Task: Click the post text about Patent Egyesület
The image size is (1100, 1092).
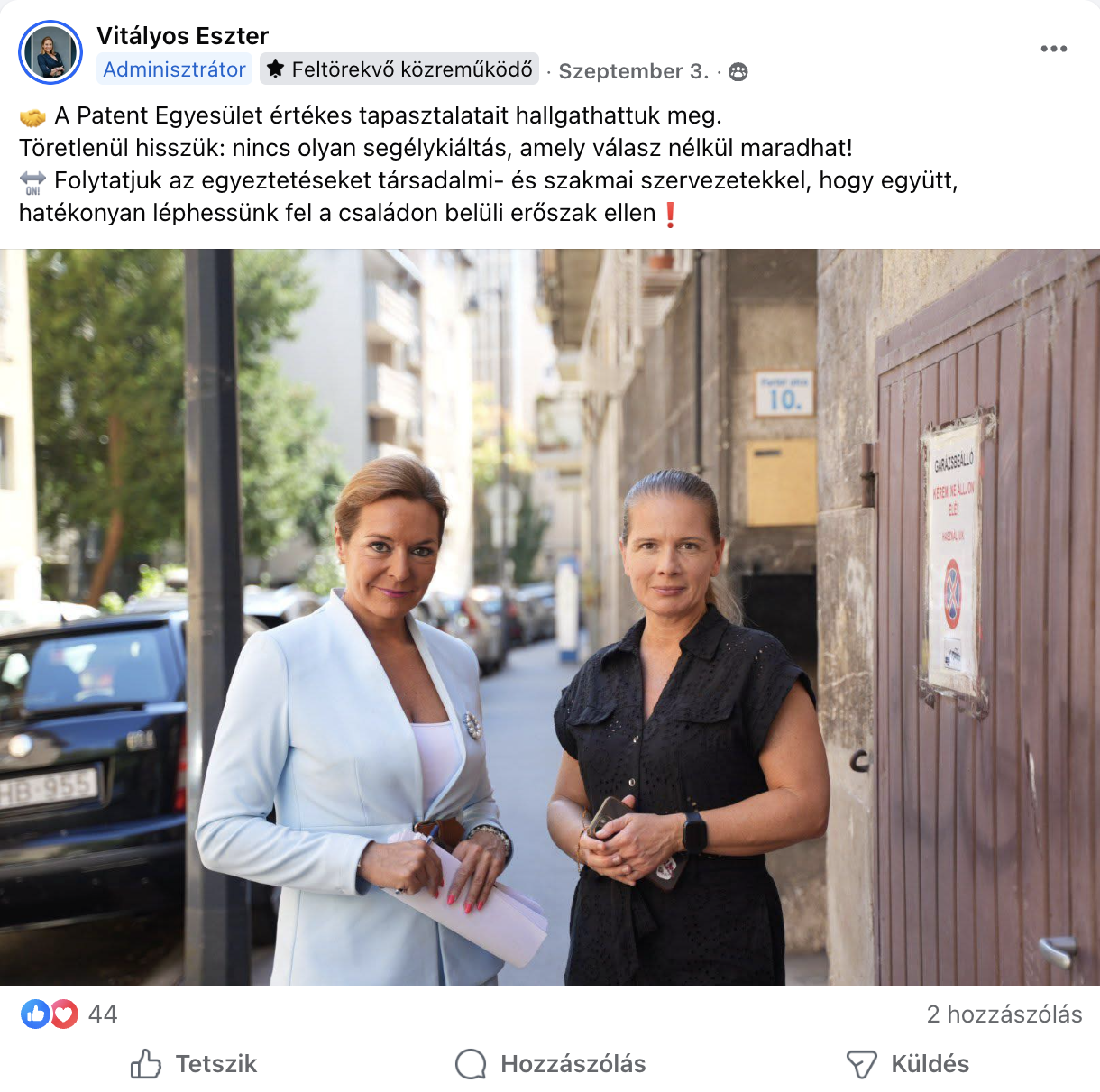Action: point(488,164)
